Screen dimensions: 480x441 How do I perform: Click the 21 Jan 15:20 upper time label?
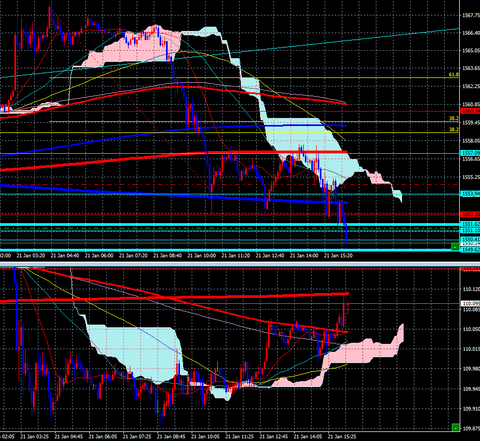[x=338, y=256]
